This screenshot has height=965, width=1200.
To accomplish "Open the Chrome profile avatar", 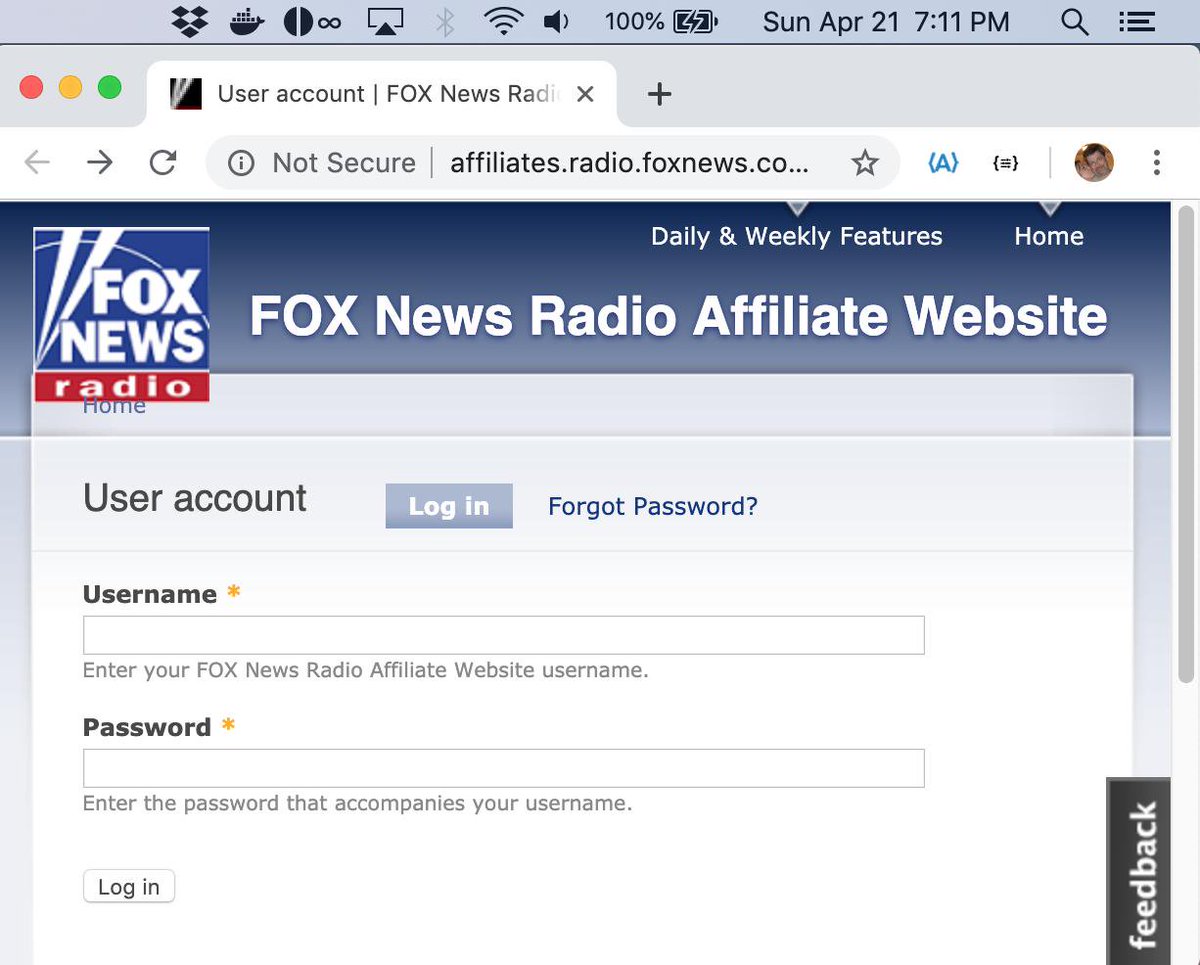I will [1094, 163].
